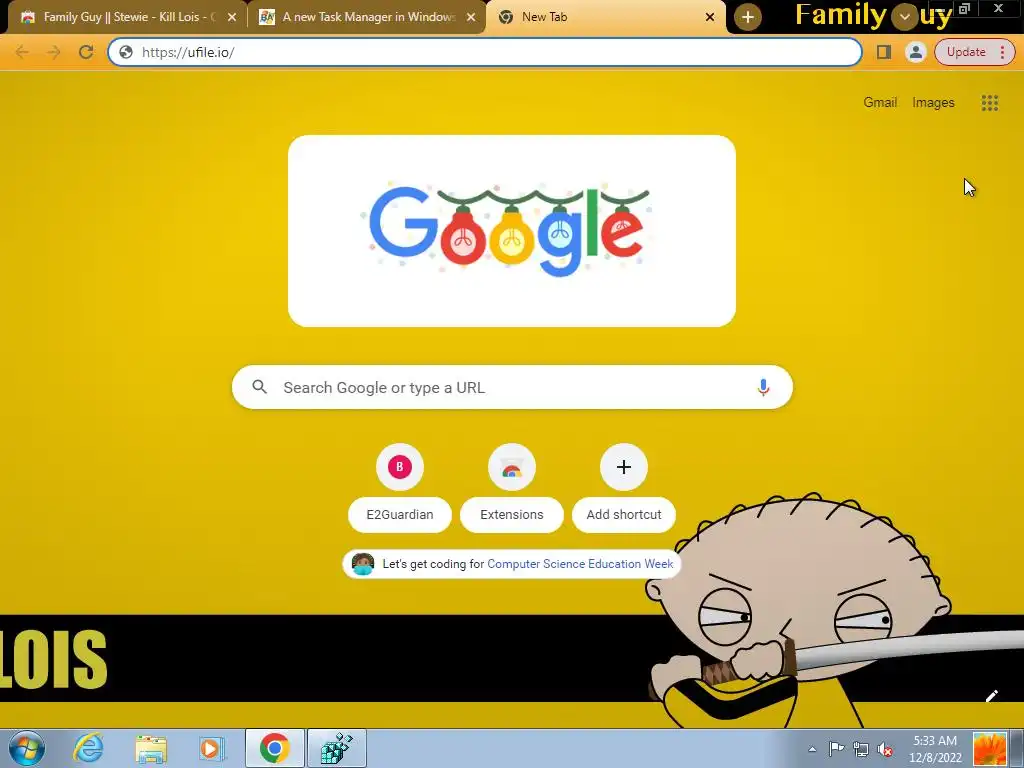The height and width of the screenshot is (768, 1024).
Task: Open the Windows Start menu
Action: coord(27,748)
